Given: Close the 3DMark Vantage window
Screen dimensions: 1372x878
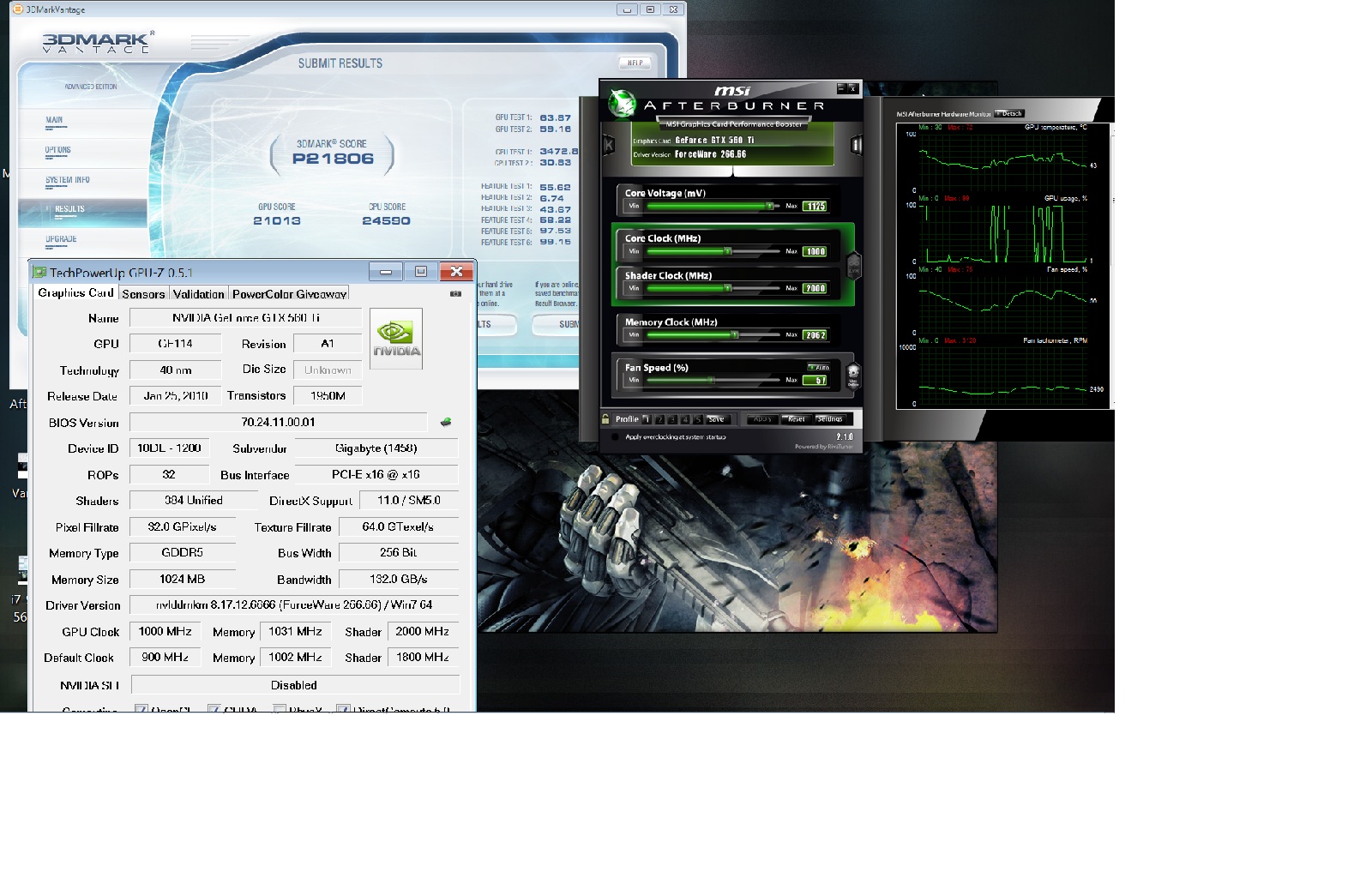Looking at the screenshot, I should click(673, 9).
